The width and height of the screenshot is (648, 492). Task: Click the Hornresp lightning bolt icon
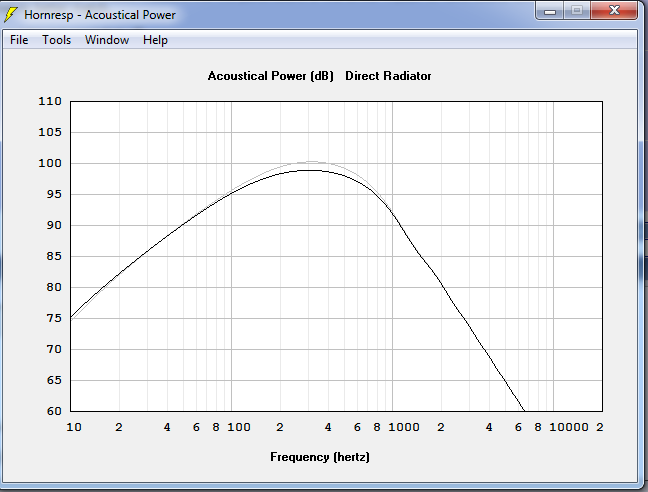coord(11,14)
